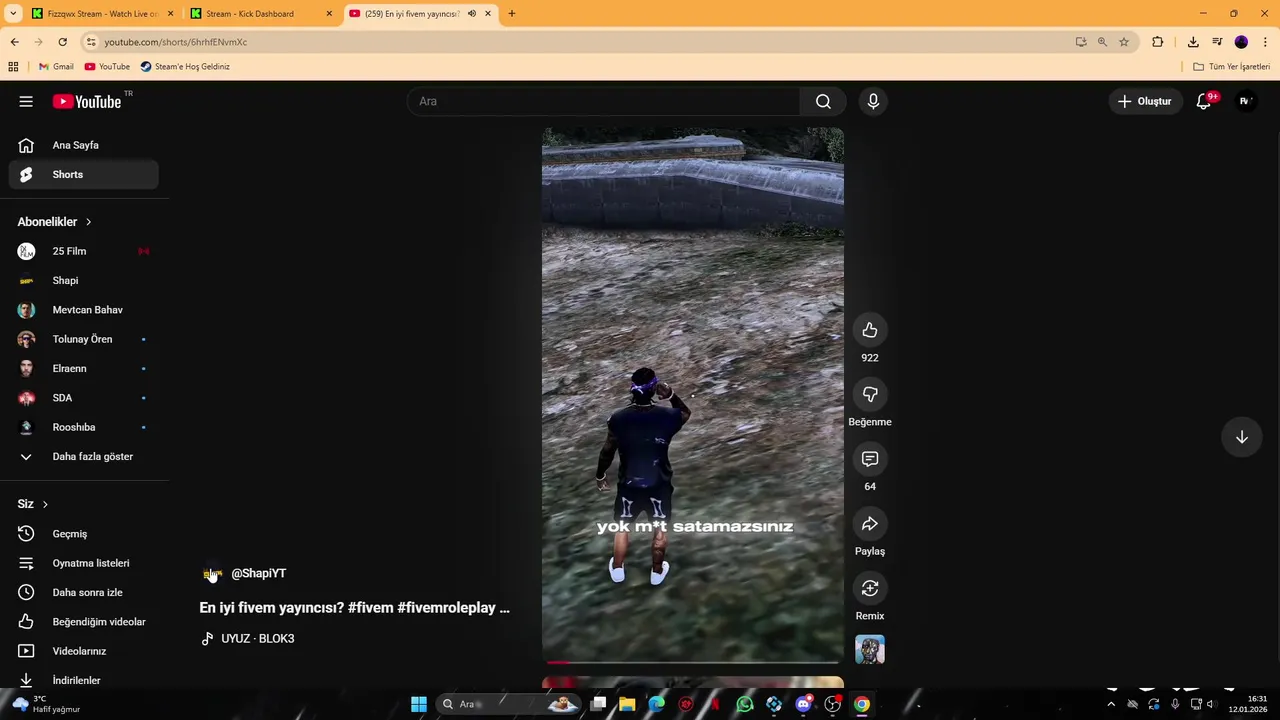The image size is (1280, 720).
Task: Open the notifications bell
Action: pos(1204,101)
